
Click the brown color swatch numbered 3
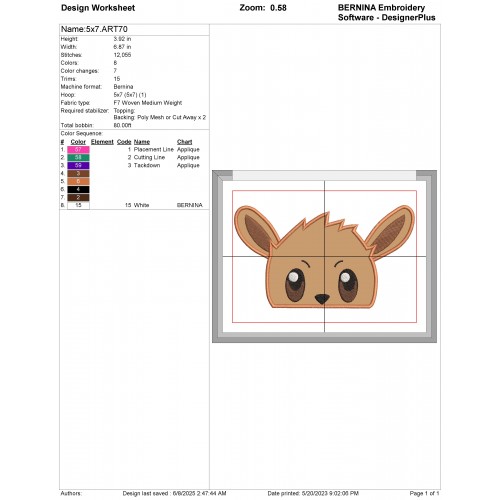click(x=78, y=174)
